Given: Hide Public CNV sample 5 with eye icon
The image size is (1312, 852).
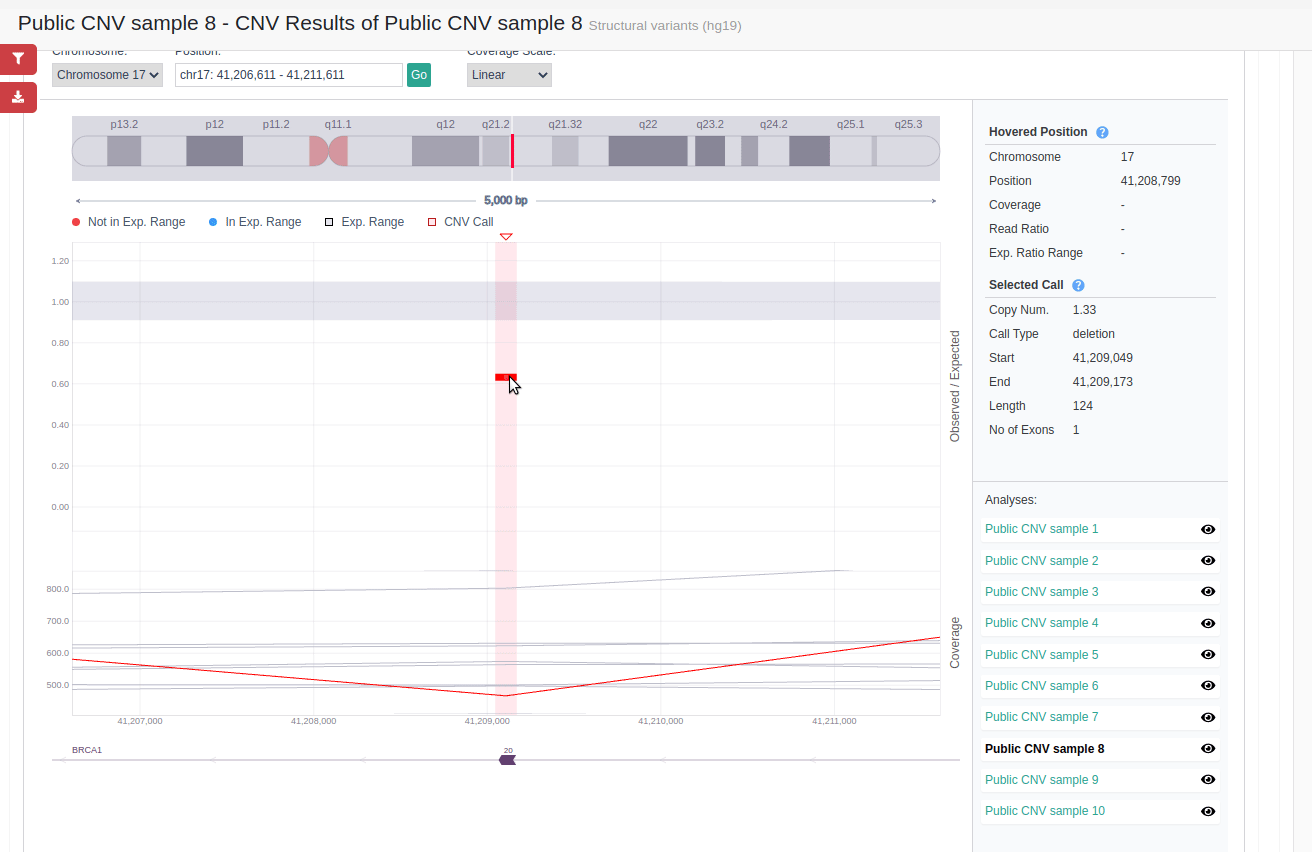Looking at the screenshot, I should click(x=1208, y=654).
